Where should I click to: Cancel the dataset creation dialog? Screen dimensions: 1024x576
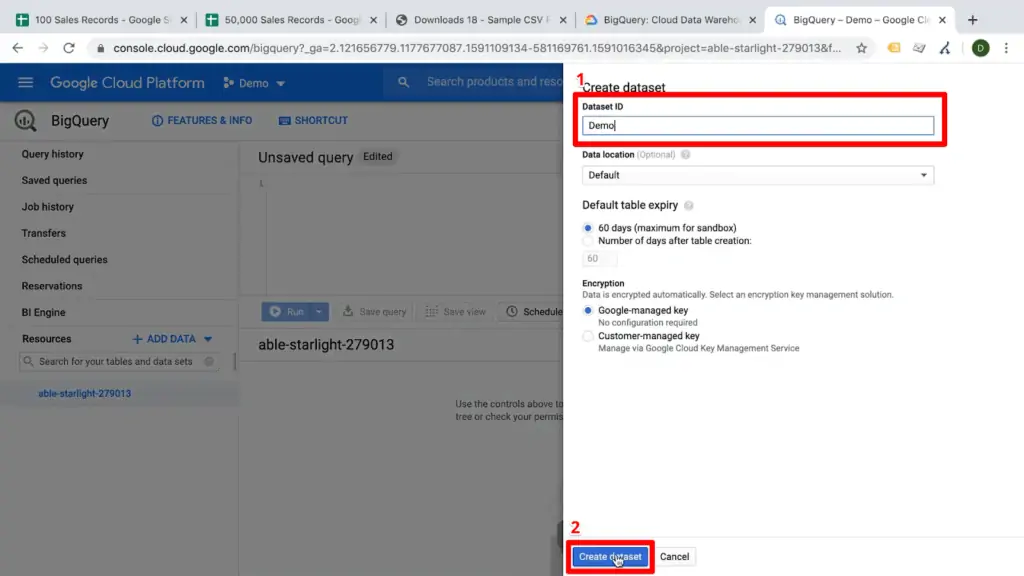(x=675, y=556)
